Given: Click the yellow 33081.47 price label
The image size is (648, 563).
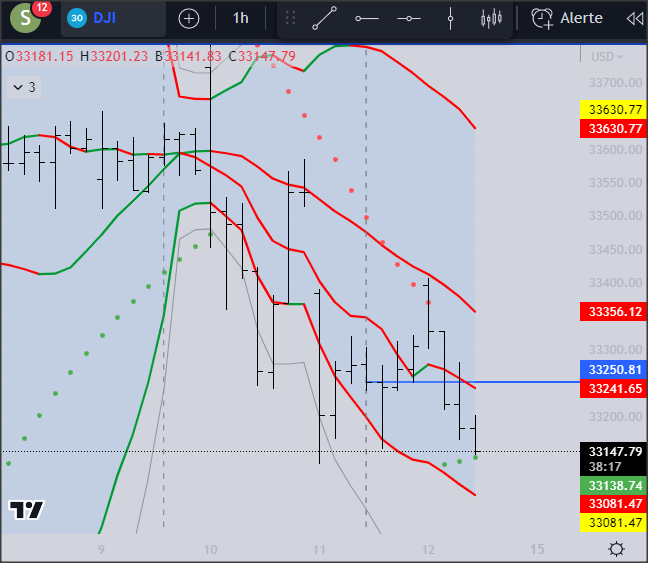Looking at the screenshot, I should (614, 522).
